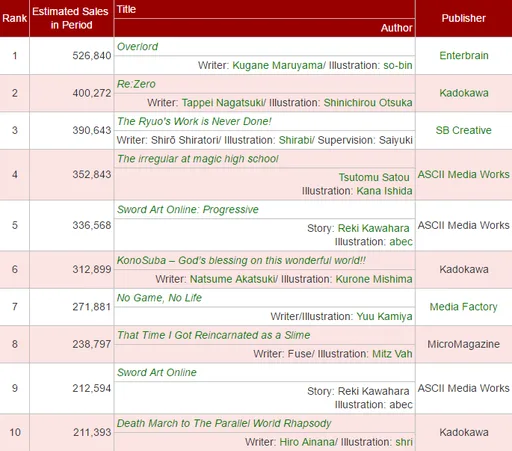Open the Overlord title link
This screenshot has width=512, height=451.
137,47
